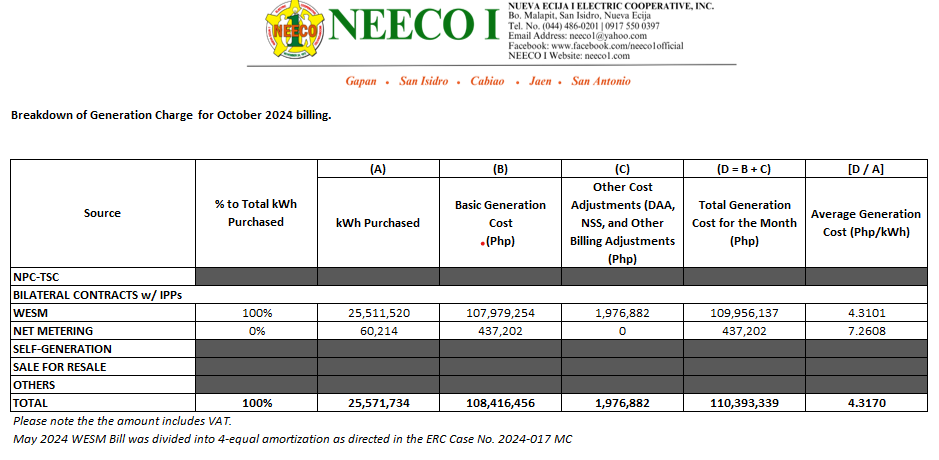Click the Average Generation Cost header cell

coord(865,222)
